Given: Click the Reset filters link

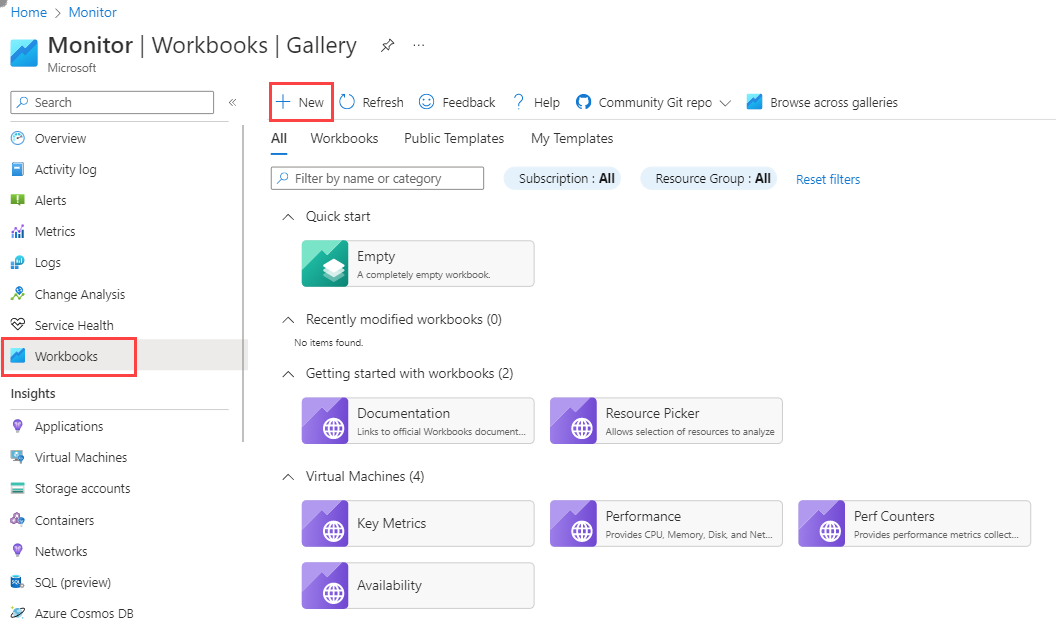Looking at the screenshot, I should [x=828, y=180].
